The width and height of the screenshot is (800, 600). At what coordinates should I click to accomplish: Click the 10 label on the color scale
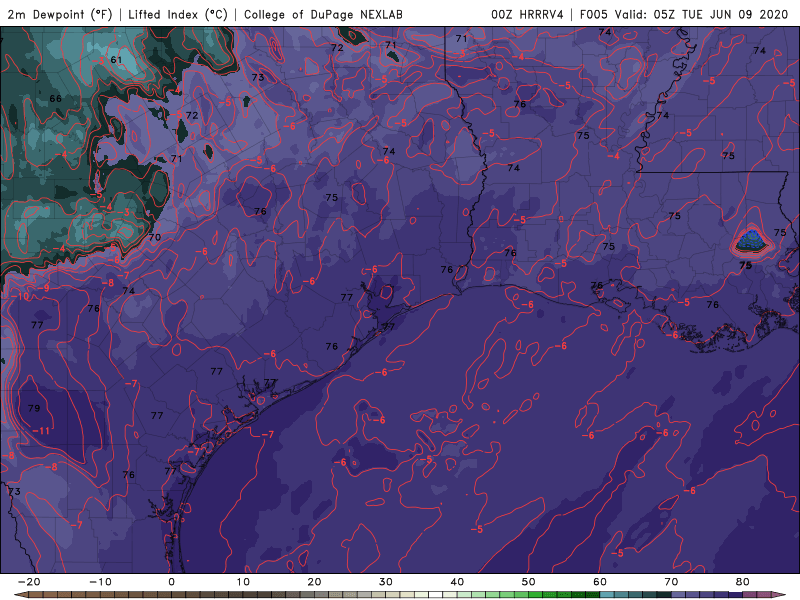click(x=243, y=582)
